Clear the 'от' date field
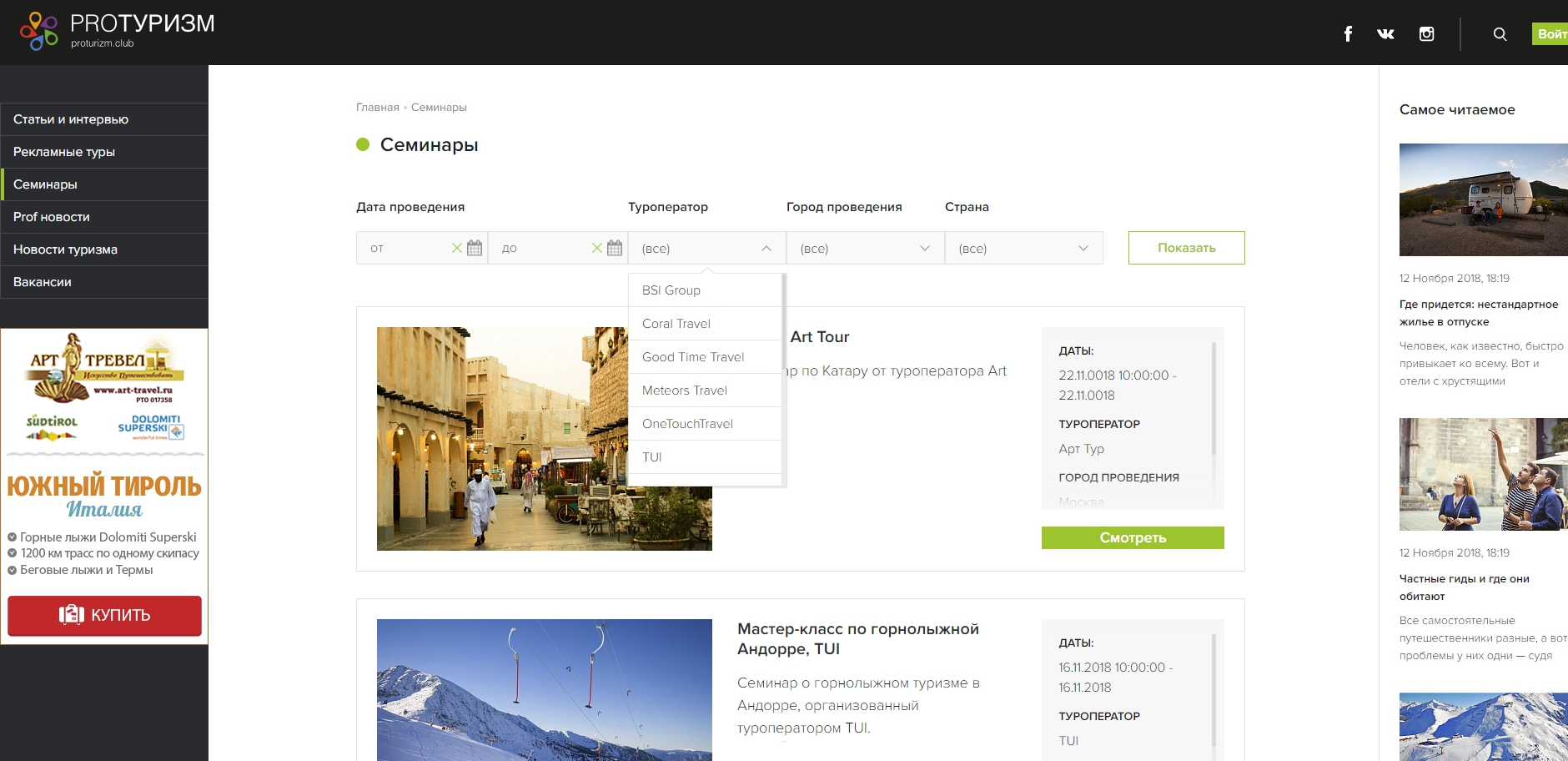The height and width of the screenshot is (761, 1568). 456,248
